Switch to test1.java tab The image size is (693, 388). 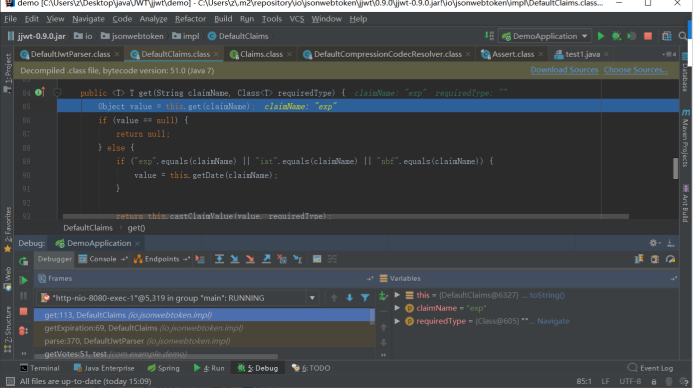coord(582,54)
